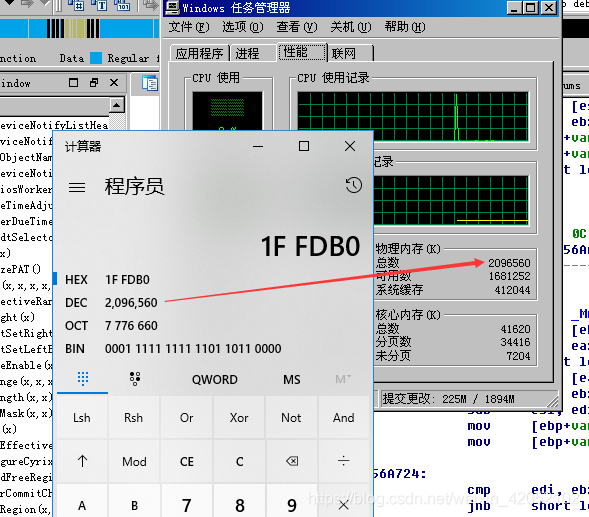Click the multiply key in calculator
Viewport: 589px width, 517px height.
click(344, 505)
